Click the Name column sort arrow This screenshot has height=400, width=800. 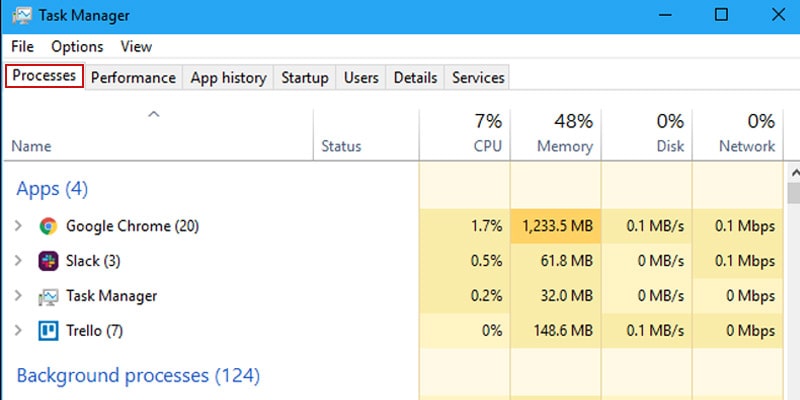coord(154,114)
